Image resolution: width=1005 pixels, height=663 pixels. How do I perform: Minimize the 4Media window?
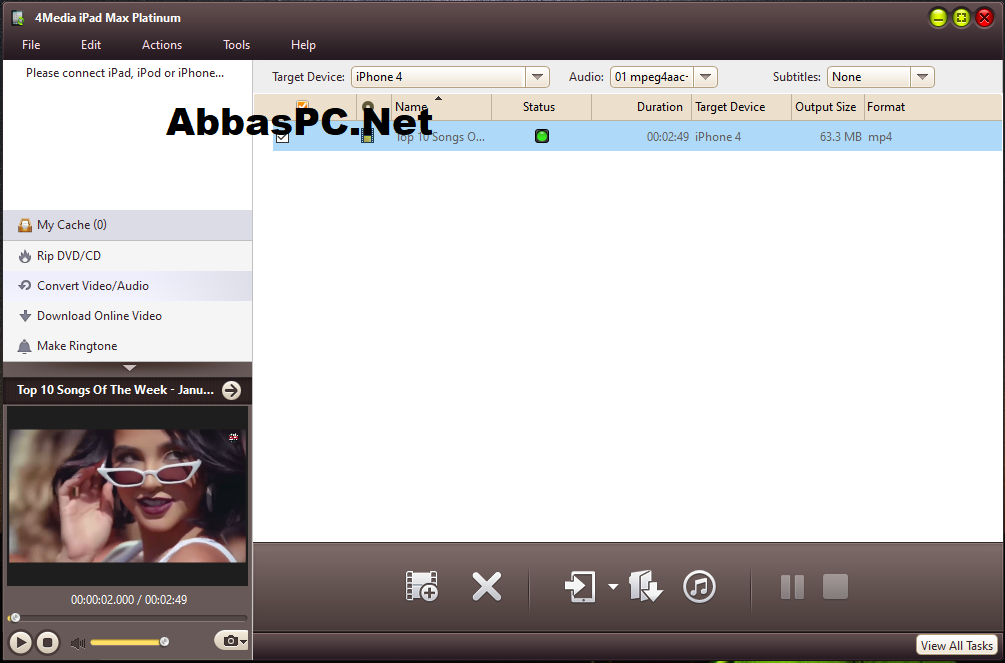coord(938,18)
